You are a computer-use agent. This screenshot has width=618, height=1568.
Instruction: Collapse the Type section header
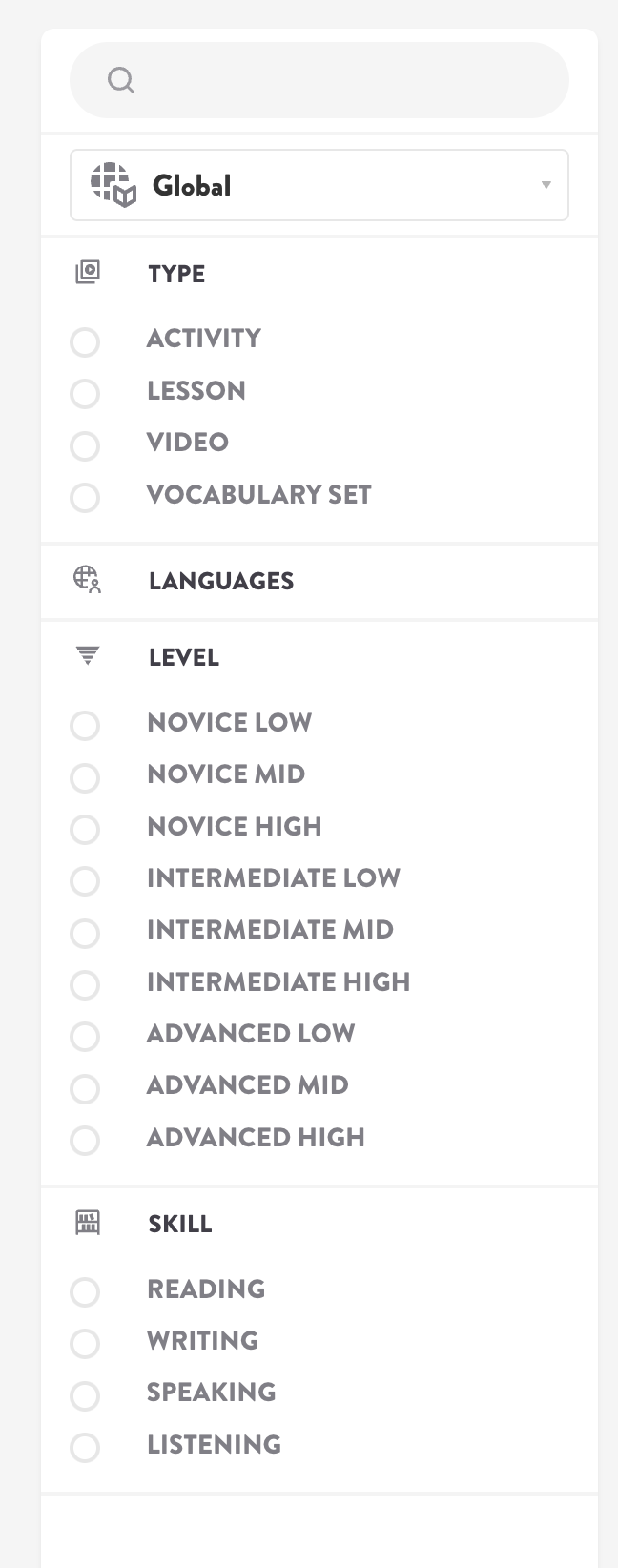click(176, 274)
